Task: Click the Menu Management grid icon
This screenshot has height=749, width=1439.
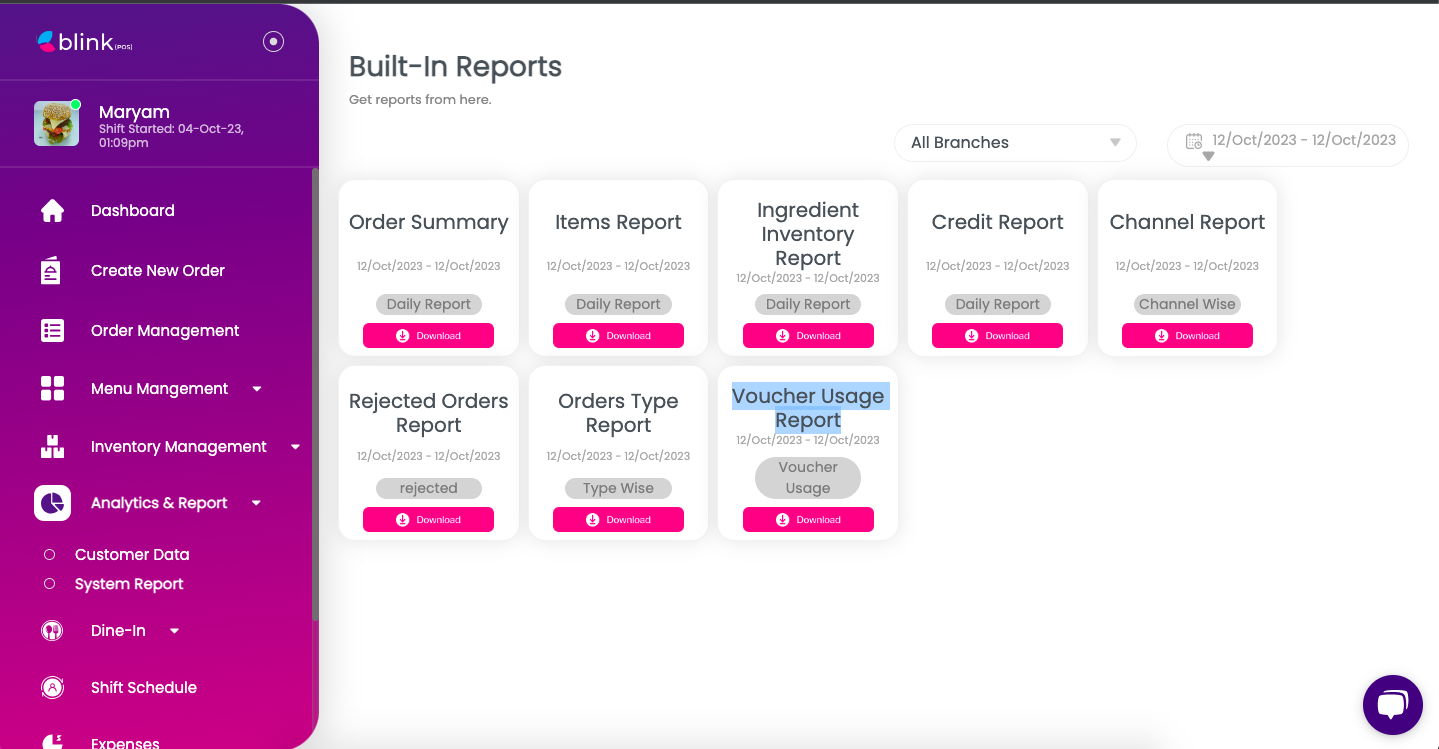Action: click(x=52, y=389)
